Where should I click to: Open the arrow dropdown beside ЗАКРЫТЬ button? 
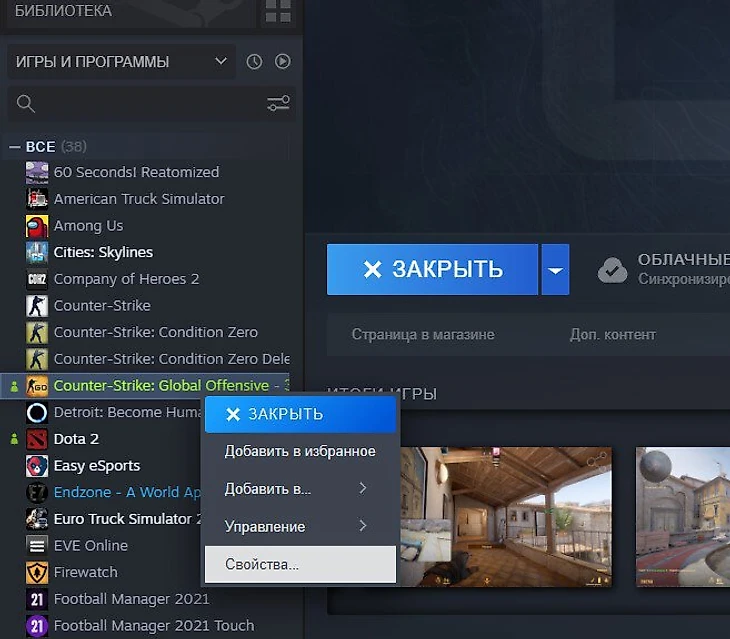point(555,270)
